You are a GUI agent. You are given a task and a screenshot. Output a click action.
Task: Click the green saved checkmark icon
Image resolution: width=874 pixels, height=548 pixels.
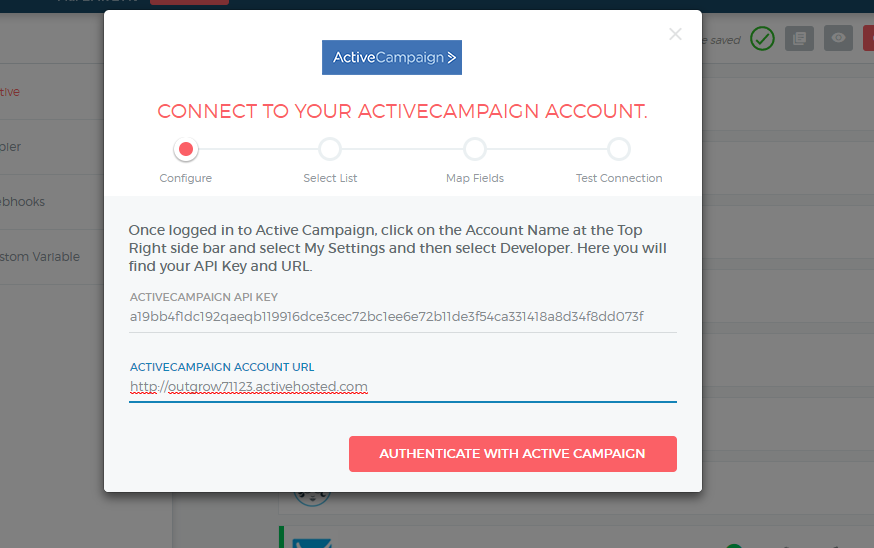tap(762, 38)
